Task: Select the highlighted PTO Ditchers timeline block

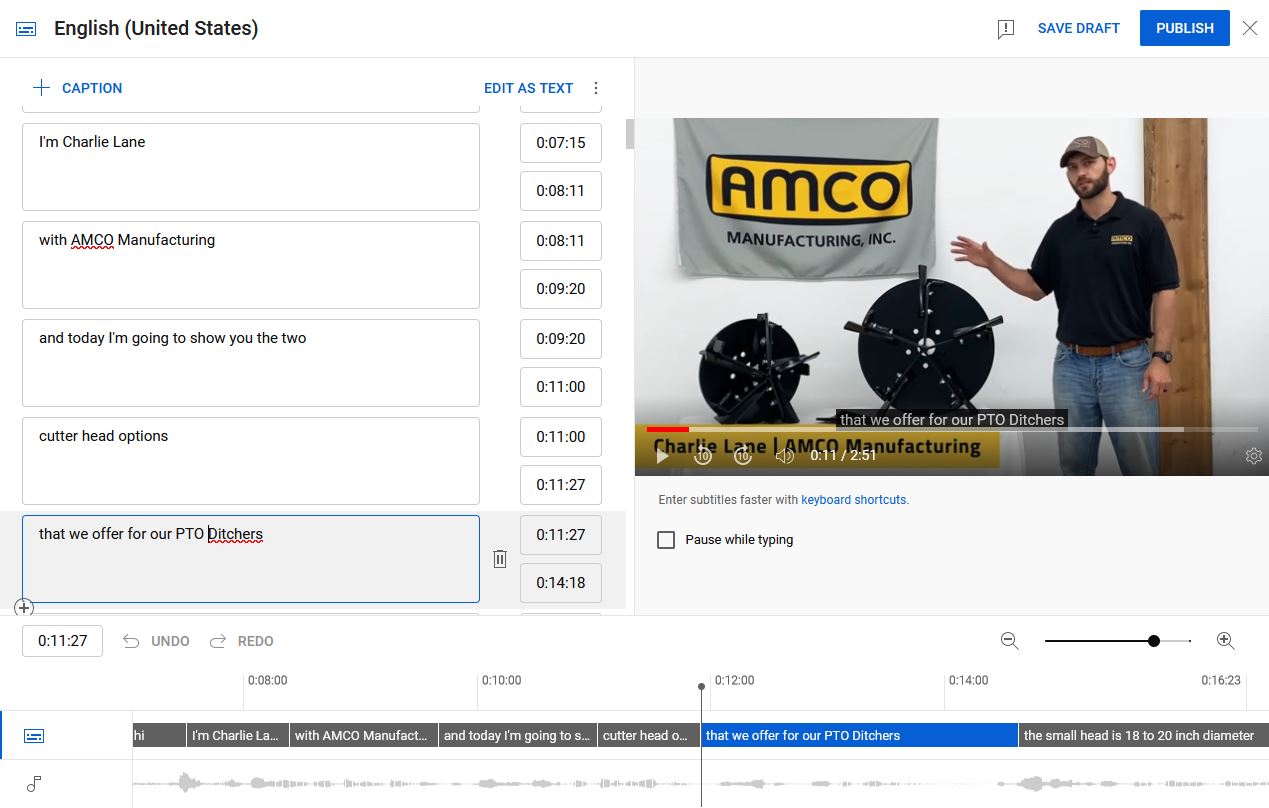Action: click(x=859, y=735)
